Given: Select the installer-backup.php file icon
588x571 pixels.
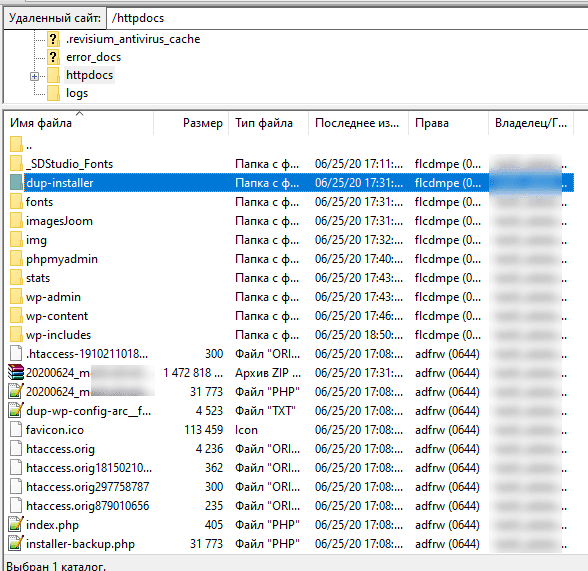Looking at the screenshot, I should [x=16, y=544].
